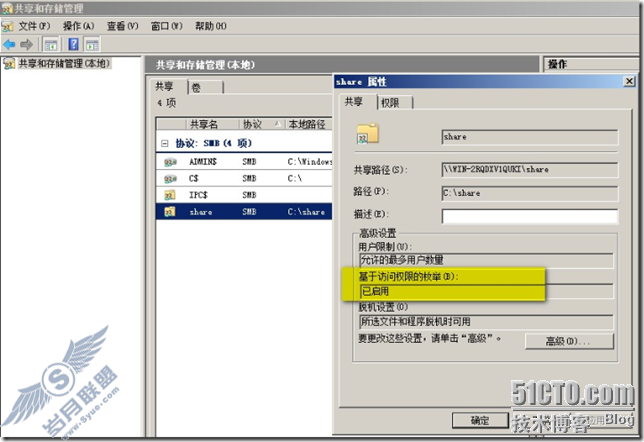Close the share 属性 dialog
The height and width of the screenshot is (442, 644).
629,81
